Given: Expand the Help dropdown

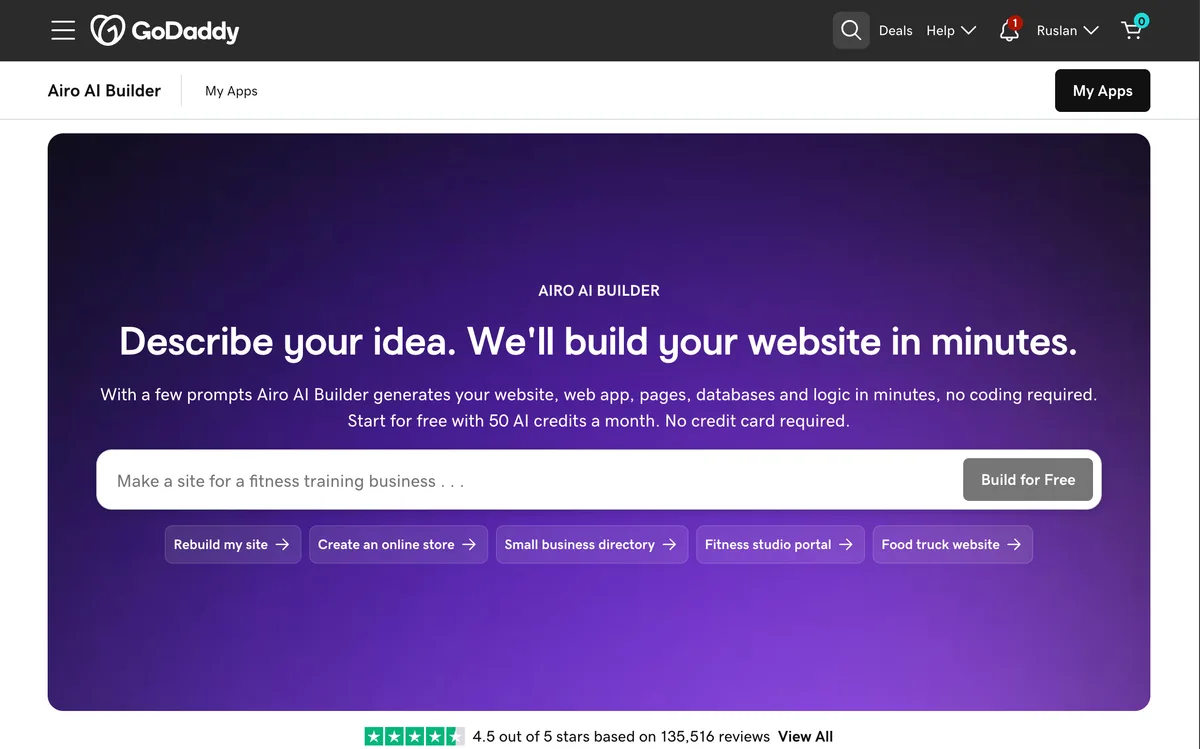Looking at the screenshot, I should [x=951, y=31].
